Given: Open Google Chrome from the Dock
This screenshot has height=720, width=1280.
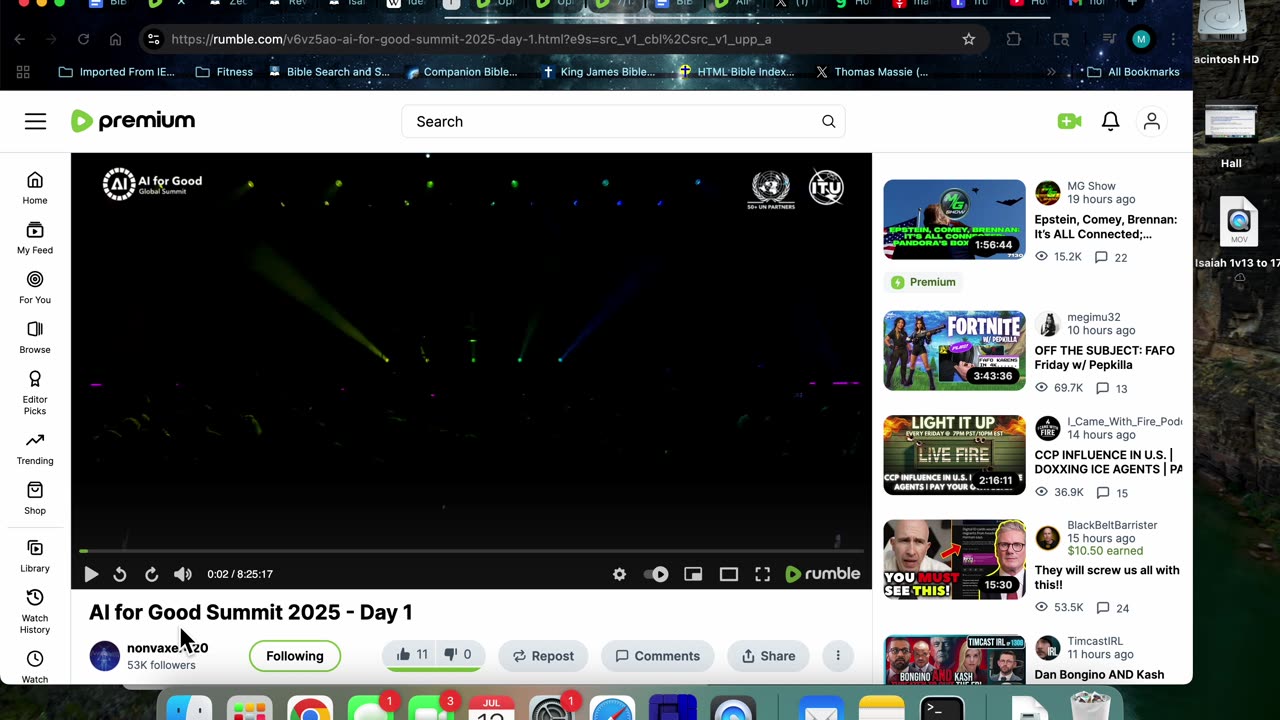Looking at the screenshot, I should [x=310, y=710].
